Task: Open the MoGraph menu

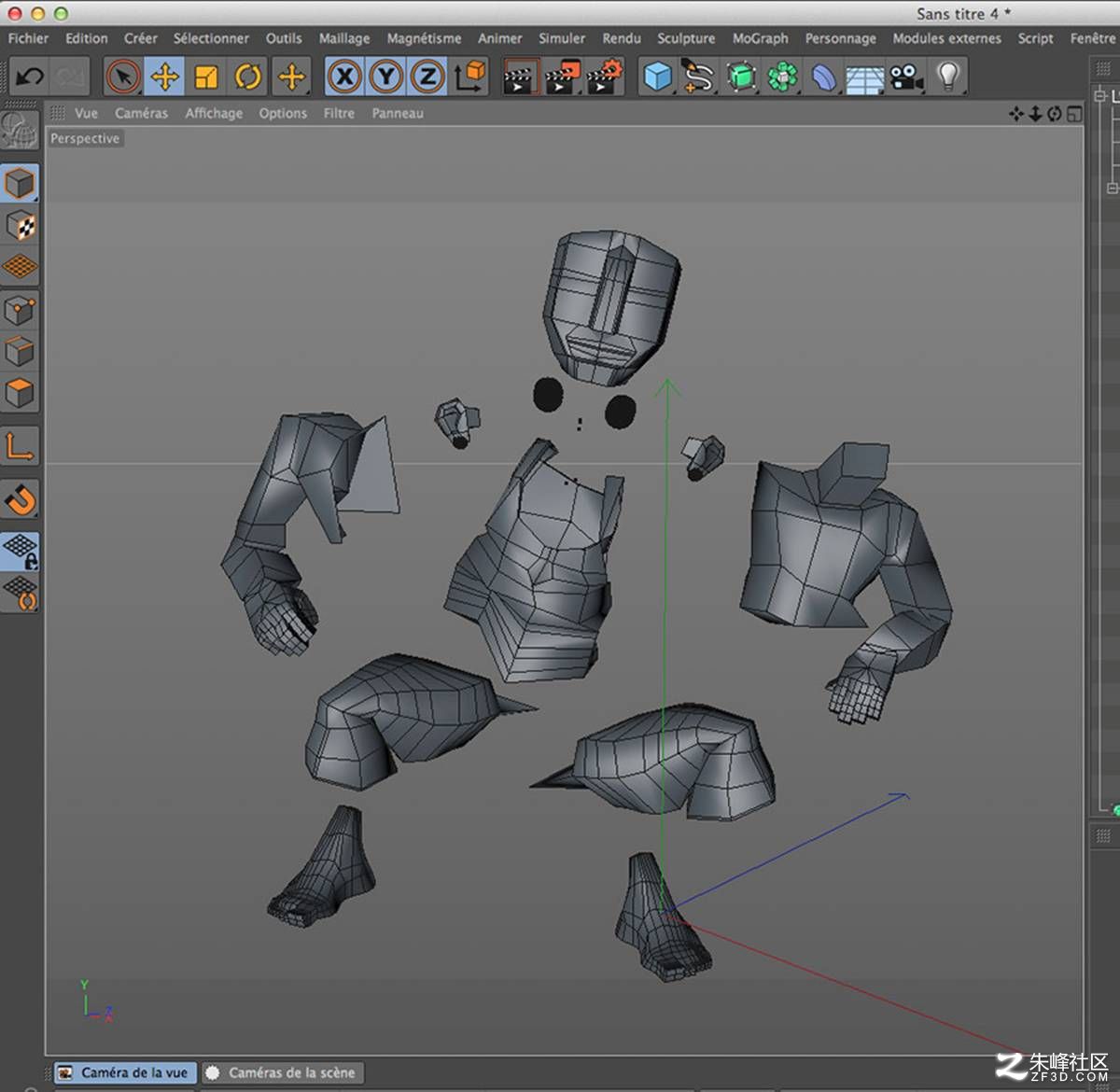Action: coord(761,38)
